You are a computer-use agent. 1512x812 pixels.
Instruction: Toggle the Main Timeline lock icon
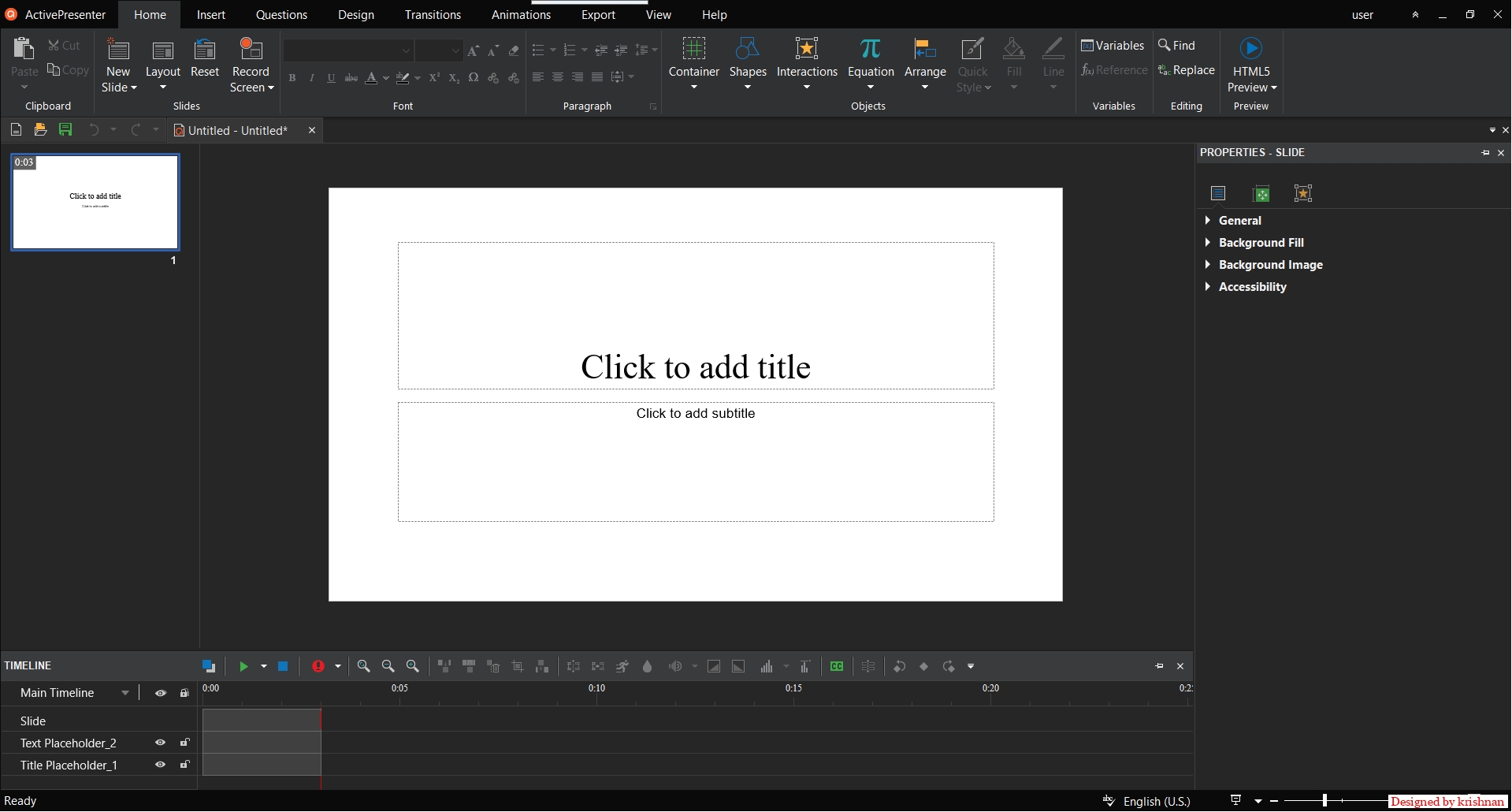coord(184,693)
